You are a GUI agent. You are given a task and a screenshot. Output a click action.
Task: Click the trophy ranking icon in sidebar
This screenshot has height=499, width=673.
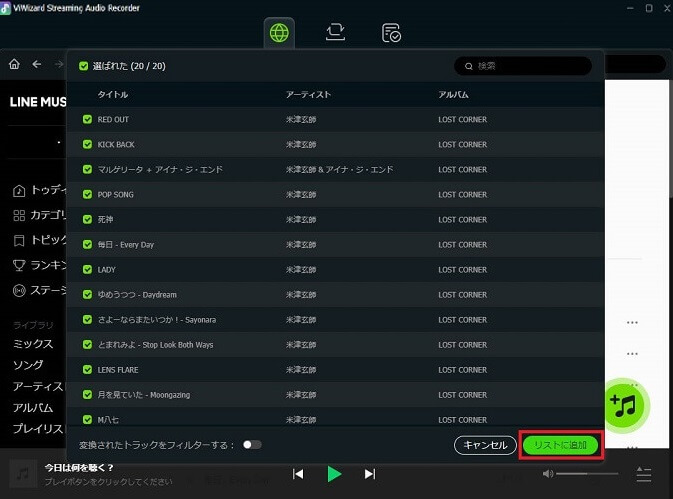(x=19, y=266)
